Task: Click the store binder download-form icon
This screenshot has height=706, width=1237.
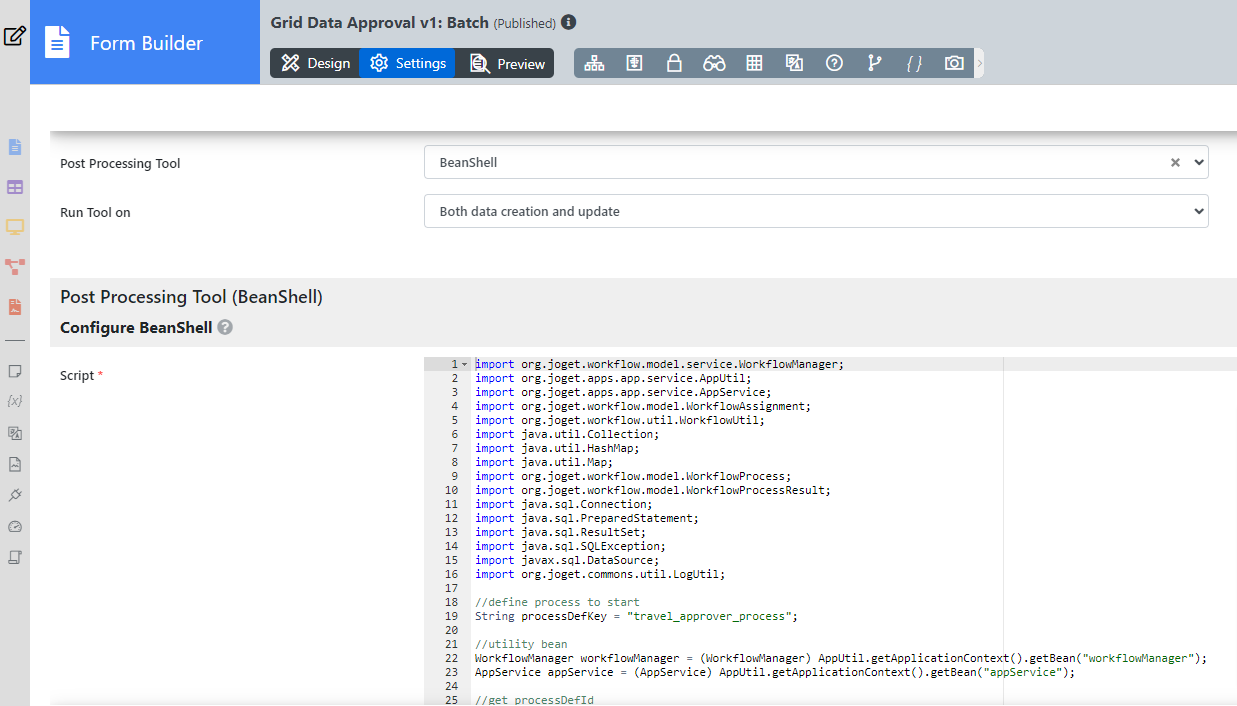Action: click(x=634, y=63)
